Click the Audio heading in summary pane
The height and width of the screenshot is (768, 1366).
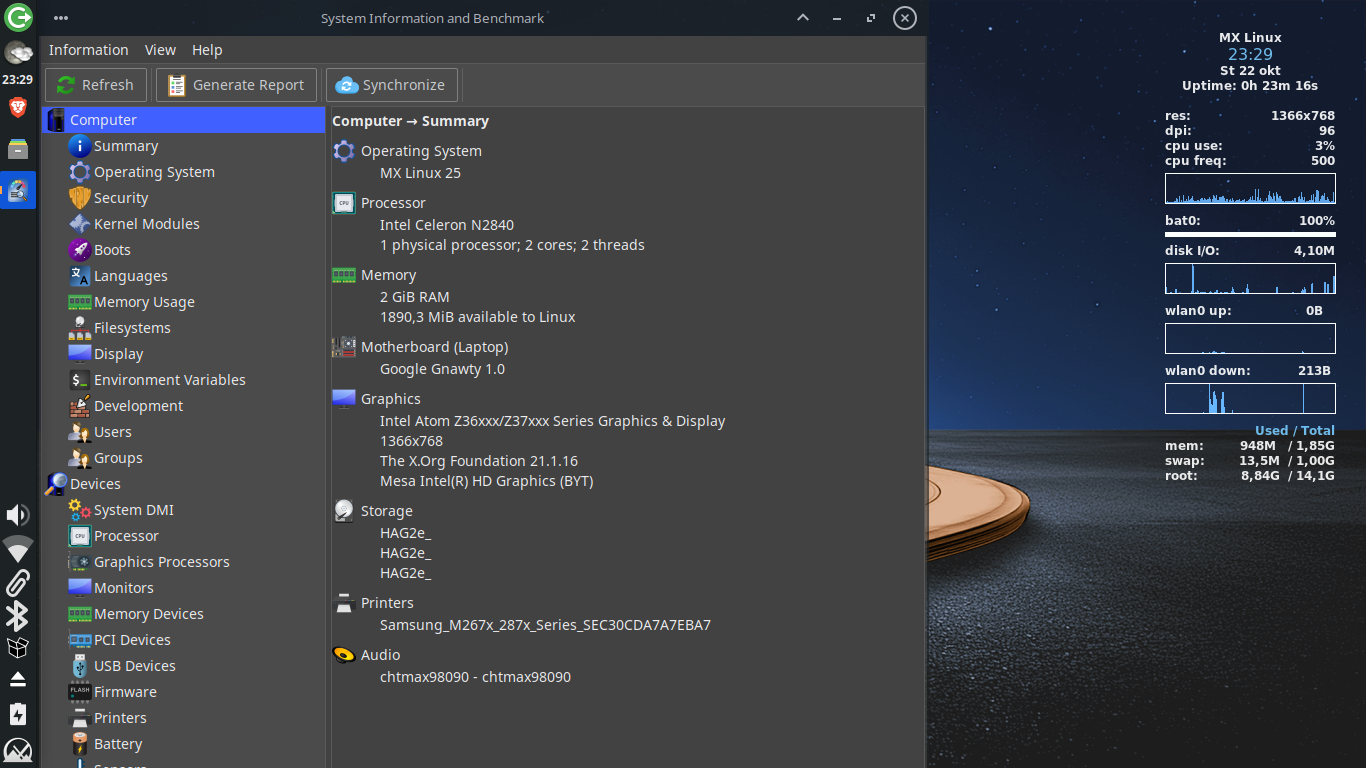coord(380,655)
